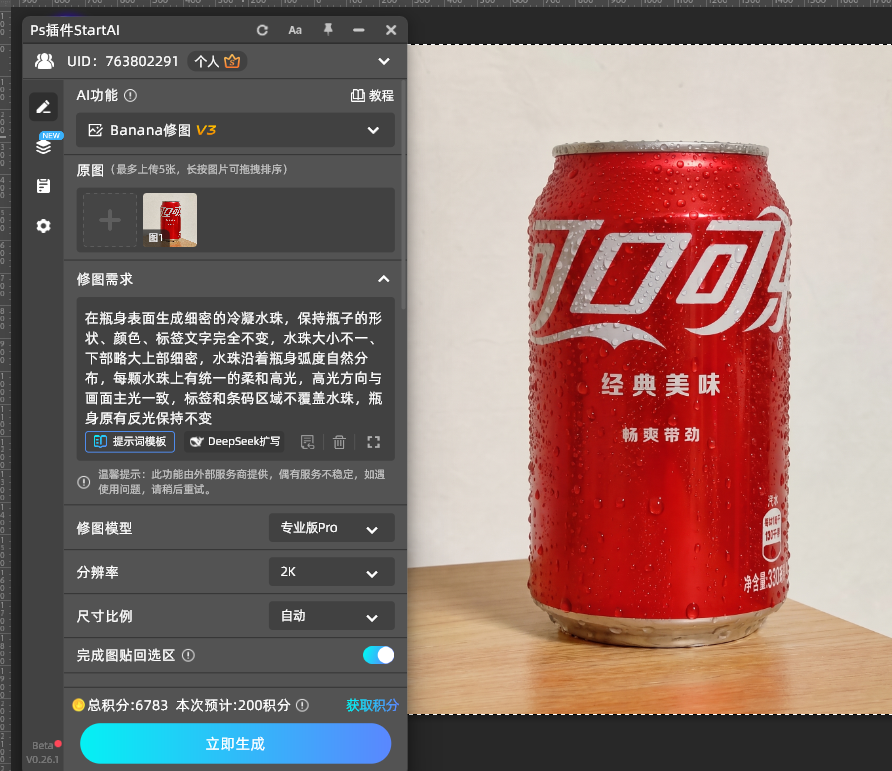Screen dimensions: 892x771
Task: Click the refresh icon in plugin title bar
Action: pos(262,30)
